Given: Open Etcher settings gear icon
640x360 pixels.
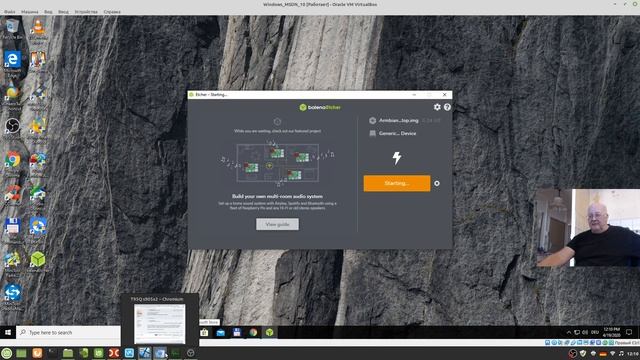Looking at the screenshot, I should tap(437, 107).
